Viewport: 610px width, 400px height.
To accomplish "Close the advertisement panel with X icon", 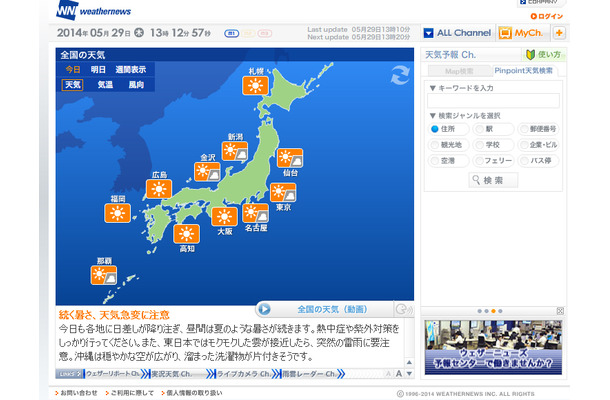I will [x=560, y=311].
